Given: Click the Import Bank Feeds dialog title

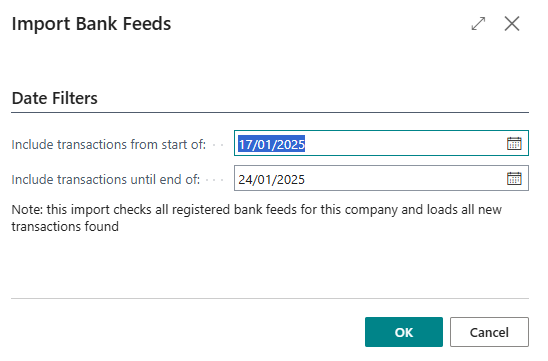Looking at the screenshot, I should pyautogui.click(x=91, y=24).
